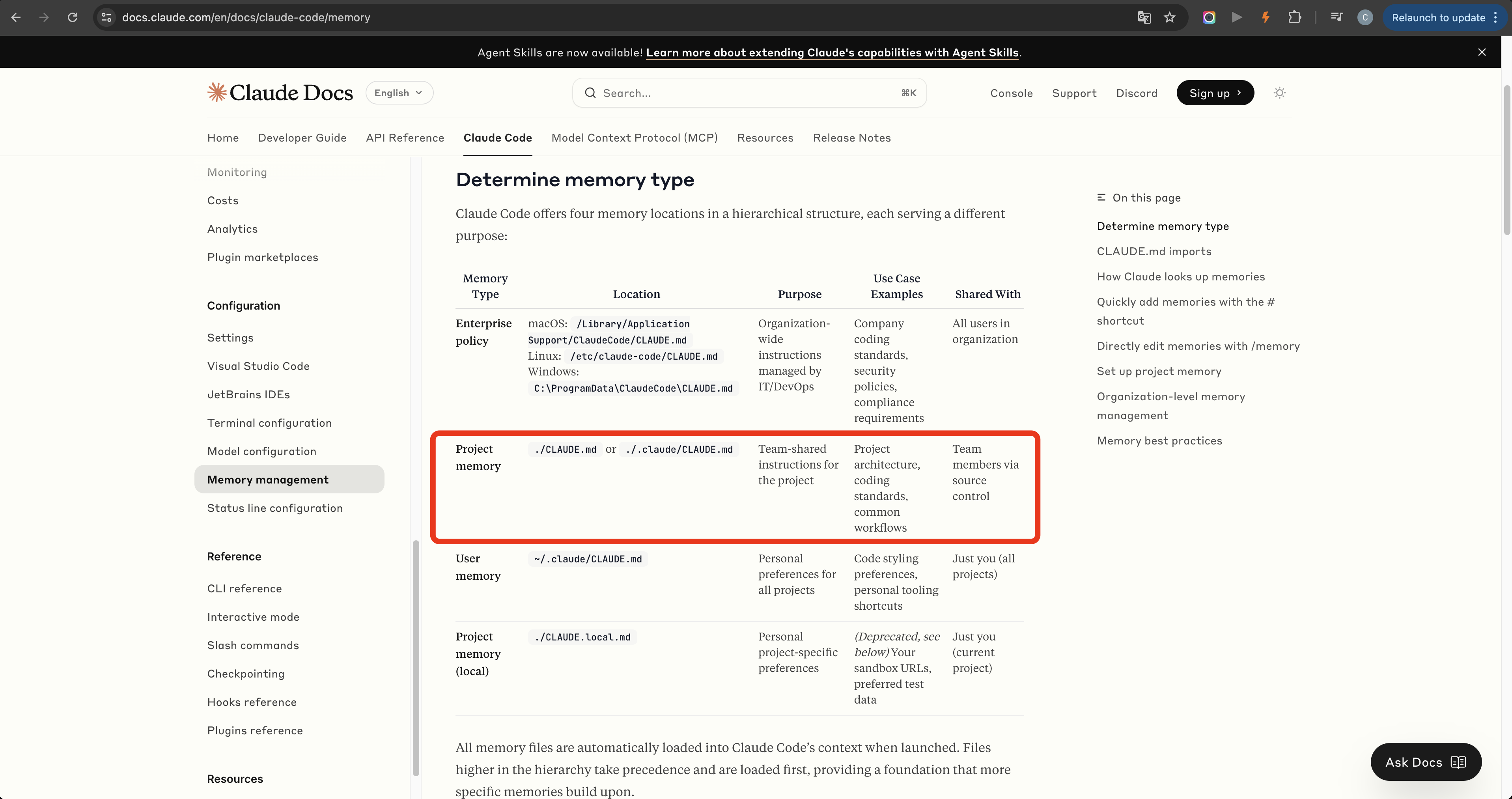Screen dimensions: 1512x799
Task: Open Model configuration sidebar page
Action: [x=261, y=452]
